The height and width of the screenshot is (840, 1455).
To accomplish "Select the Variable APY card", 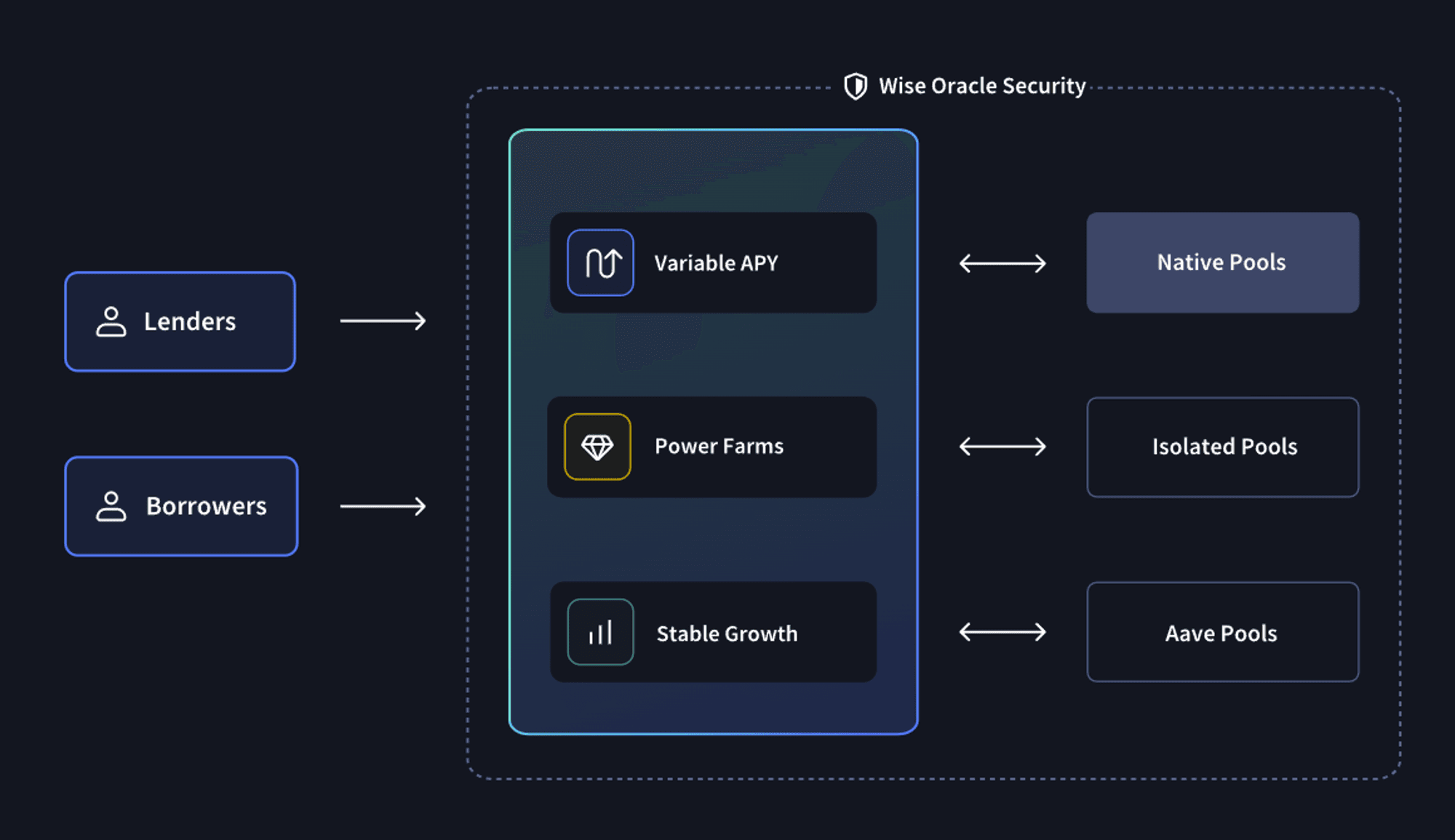I will (x=714, y=263).
